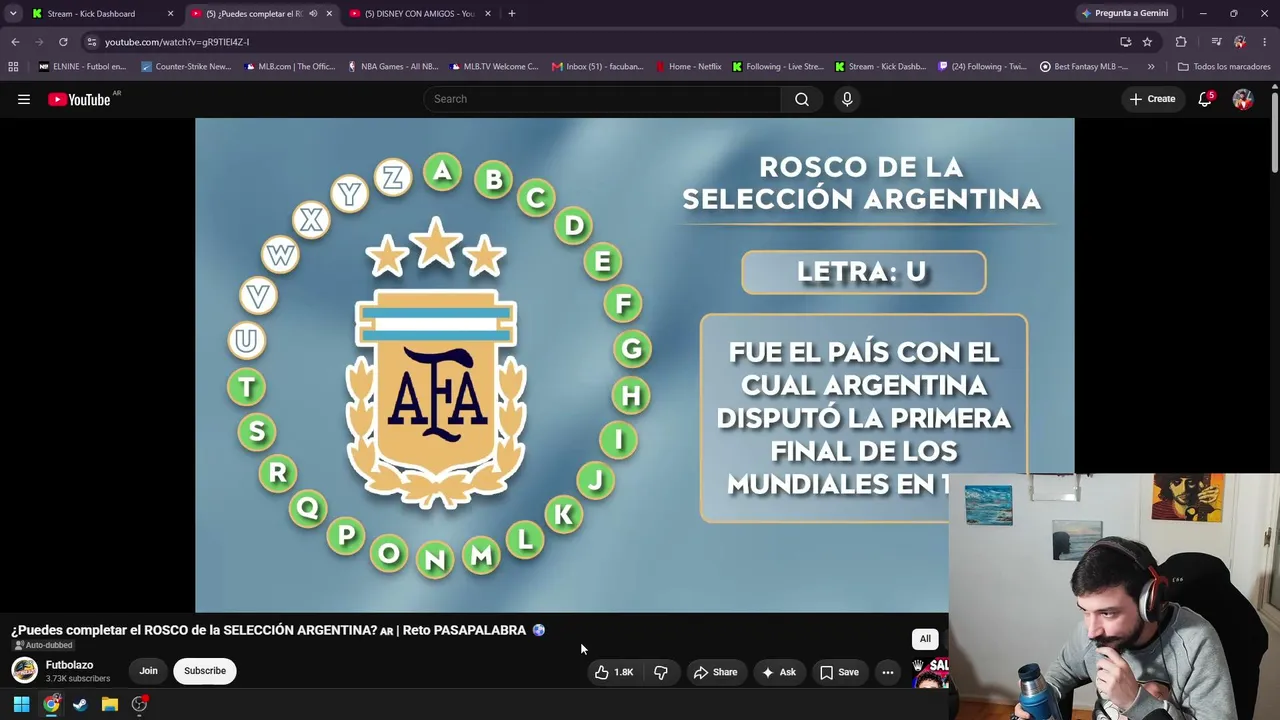View site information icon in address bar

[x=92, y=42]
